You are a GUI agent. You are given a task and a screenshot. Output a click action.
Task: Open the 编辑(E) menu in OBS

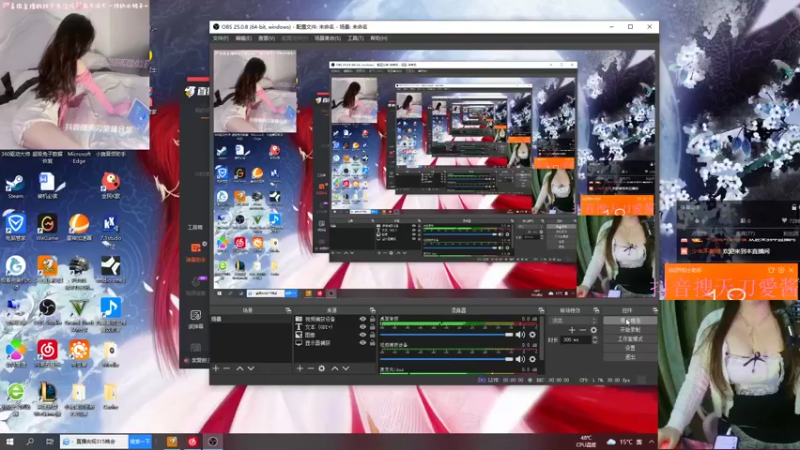point(243,38)
